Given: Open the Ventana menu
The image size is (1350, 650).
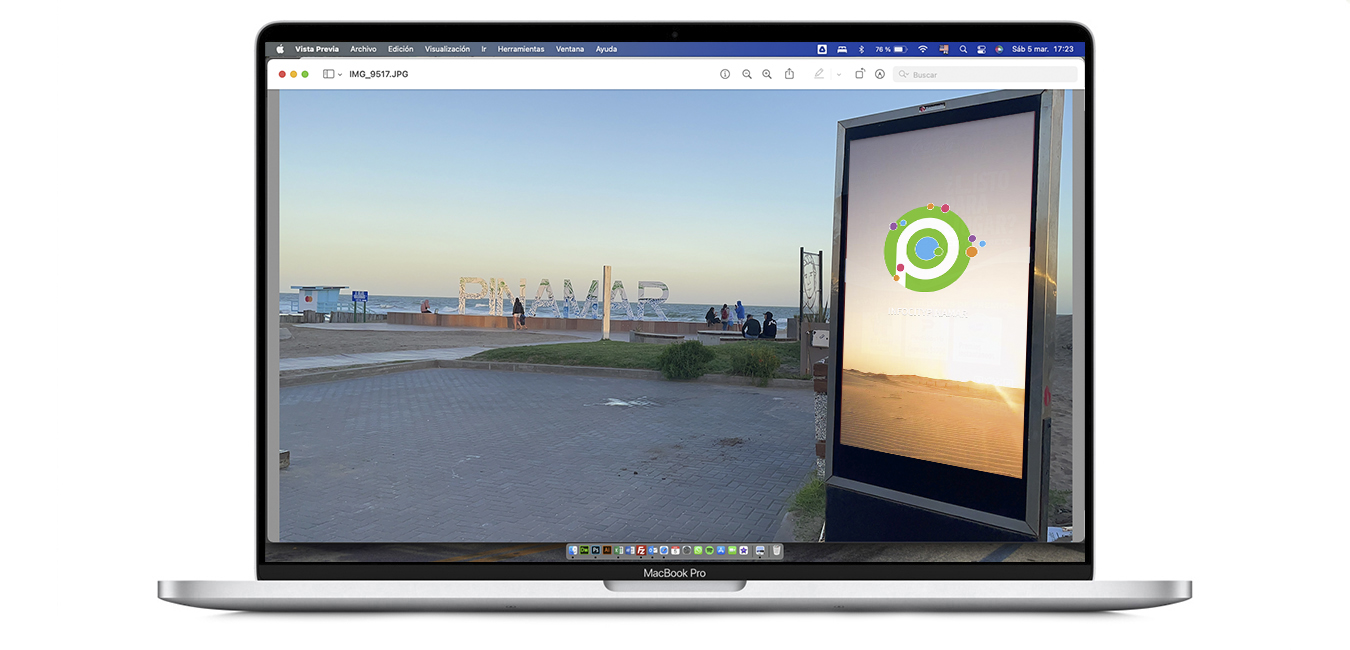Looking at the screenshot, I should click(x=570, y=49).
